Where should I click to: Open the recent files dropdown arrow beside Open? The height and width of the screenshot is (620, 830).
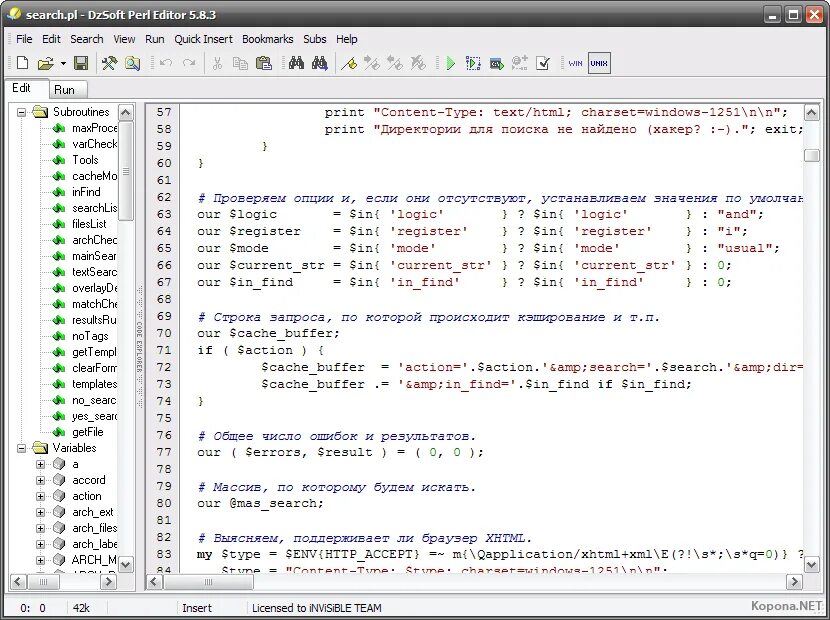click(63, 64)
